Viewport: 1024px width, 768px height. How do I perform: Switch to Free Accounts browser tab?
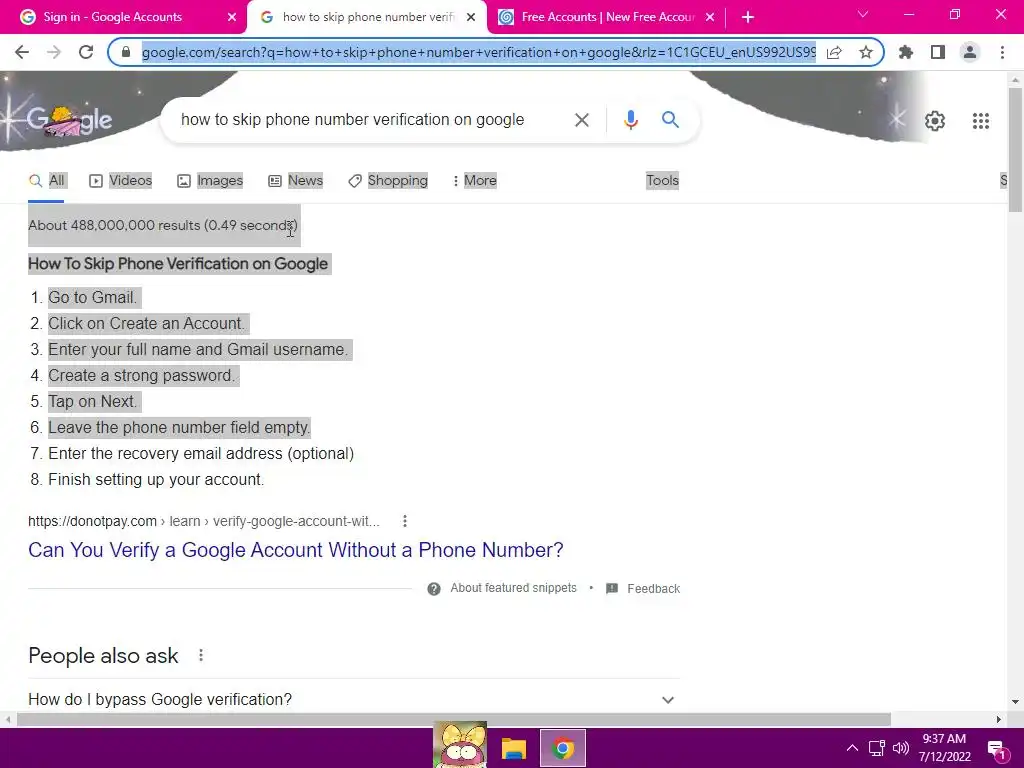pyautogui.click(x=607, y=17)
